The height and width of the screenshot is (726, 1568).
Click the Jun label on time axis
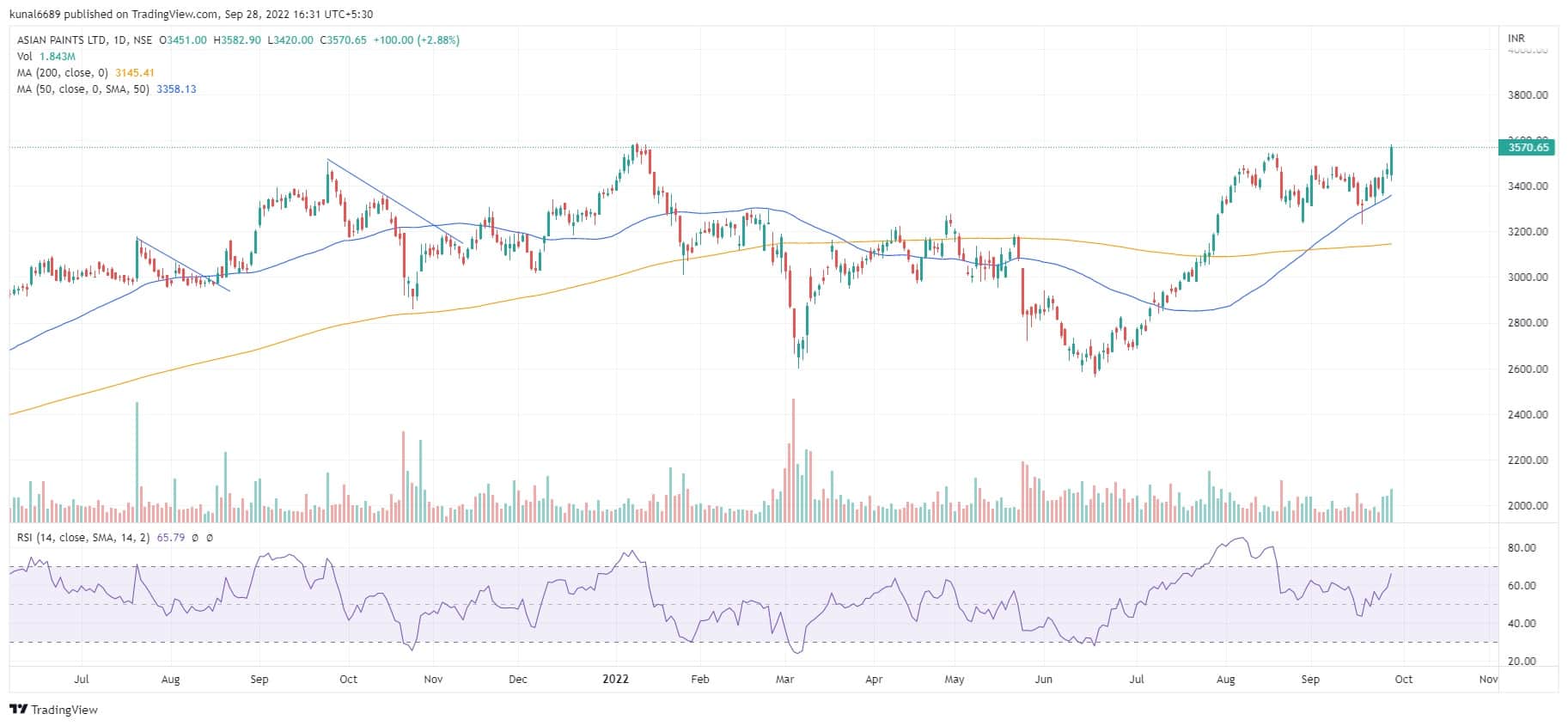pos(1044,680)
